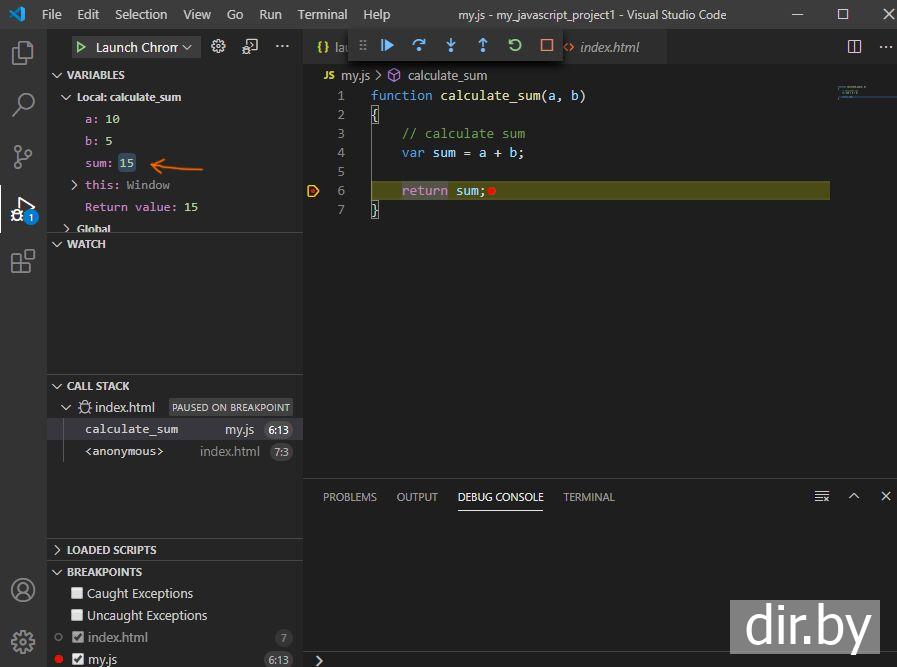This screenshot has height=667, width=897.
Task: Open launch.json with the gear icon
Action: pyautogui.click(x=218, y=47)
